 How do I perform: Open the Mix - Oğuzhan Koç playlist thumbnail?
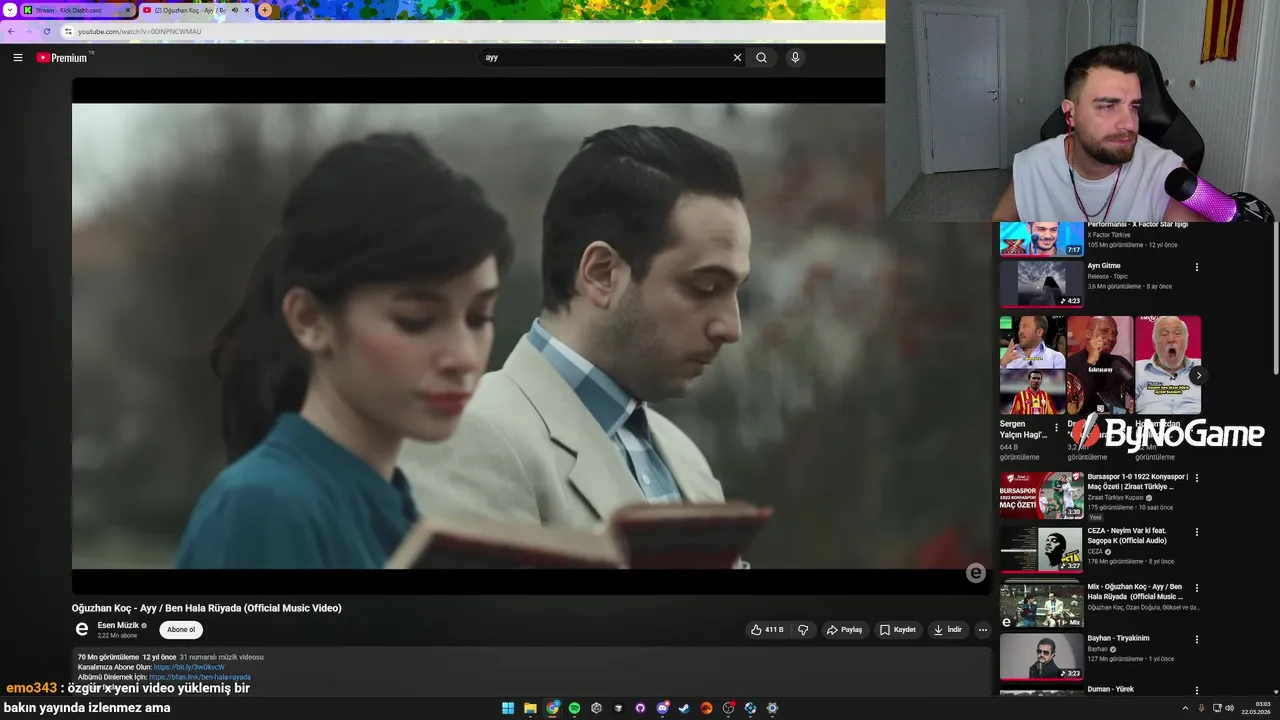click(x=1042, y=604)
